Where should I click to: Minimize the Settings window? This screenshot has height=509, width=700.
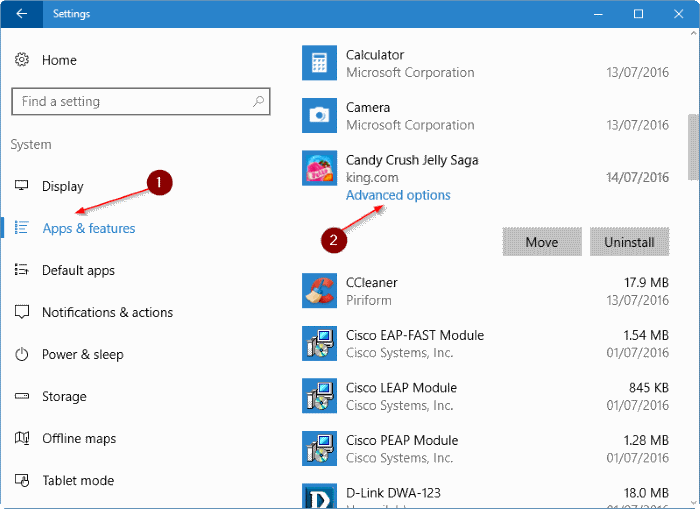[x=598, y=14]
